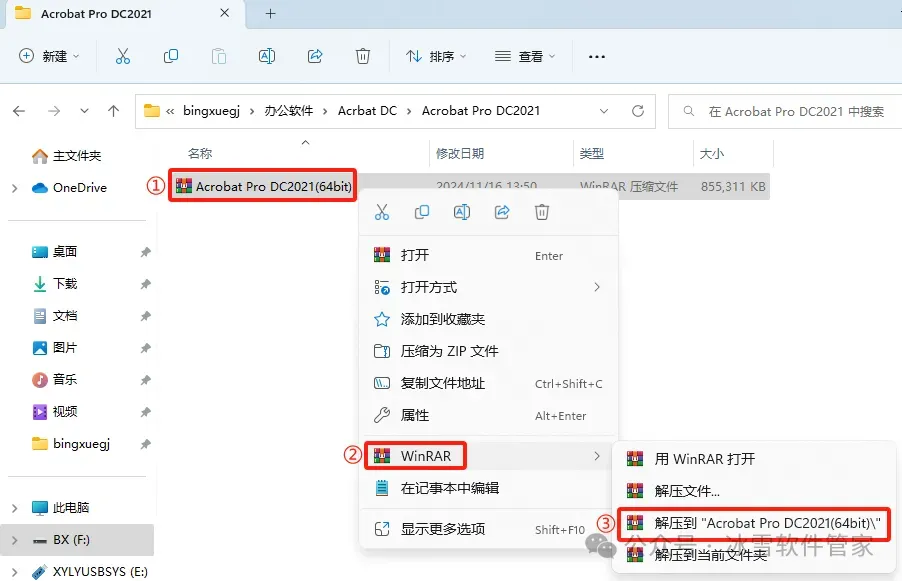The image size is (902, 581).
Task: Choose 打开 from the context menu
Action: pos(488,255)
